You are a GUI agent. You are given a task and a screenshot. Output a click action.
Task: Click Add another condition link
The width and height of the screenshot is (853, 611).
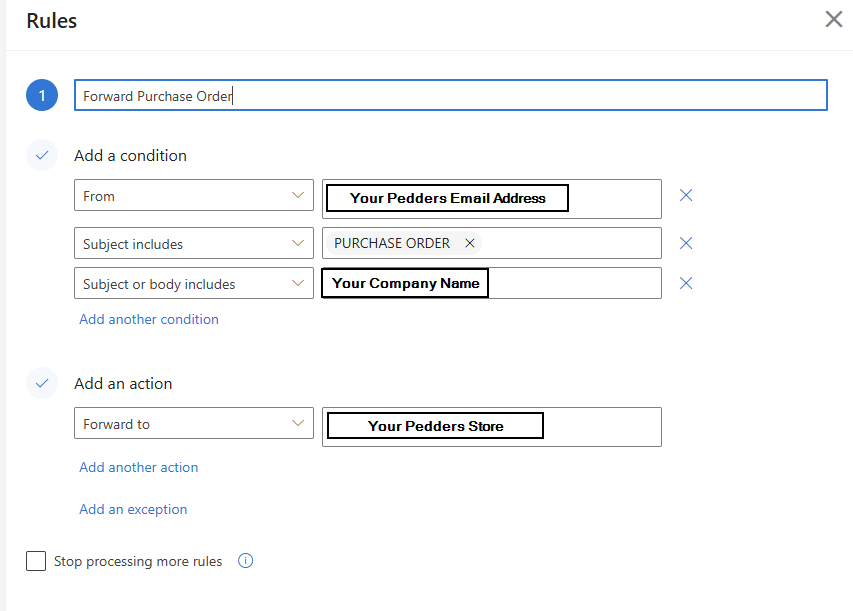point(149,319)
